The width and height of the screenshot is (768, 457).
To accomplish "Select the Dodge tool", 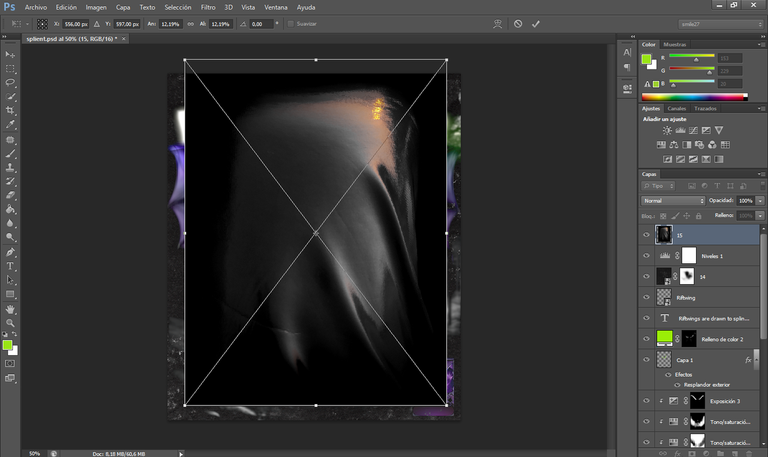I will click(10, 237).
